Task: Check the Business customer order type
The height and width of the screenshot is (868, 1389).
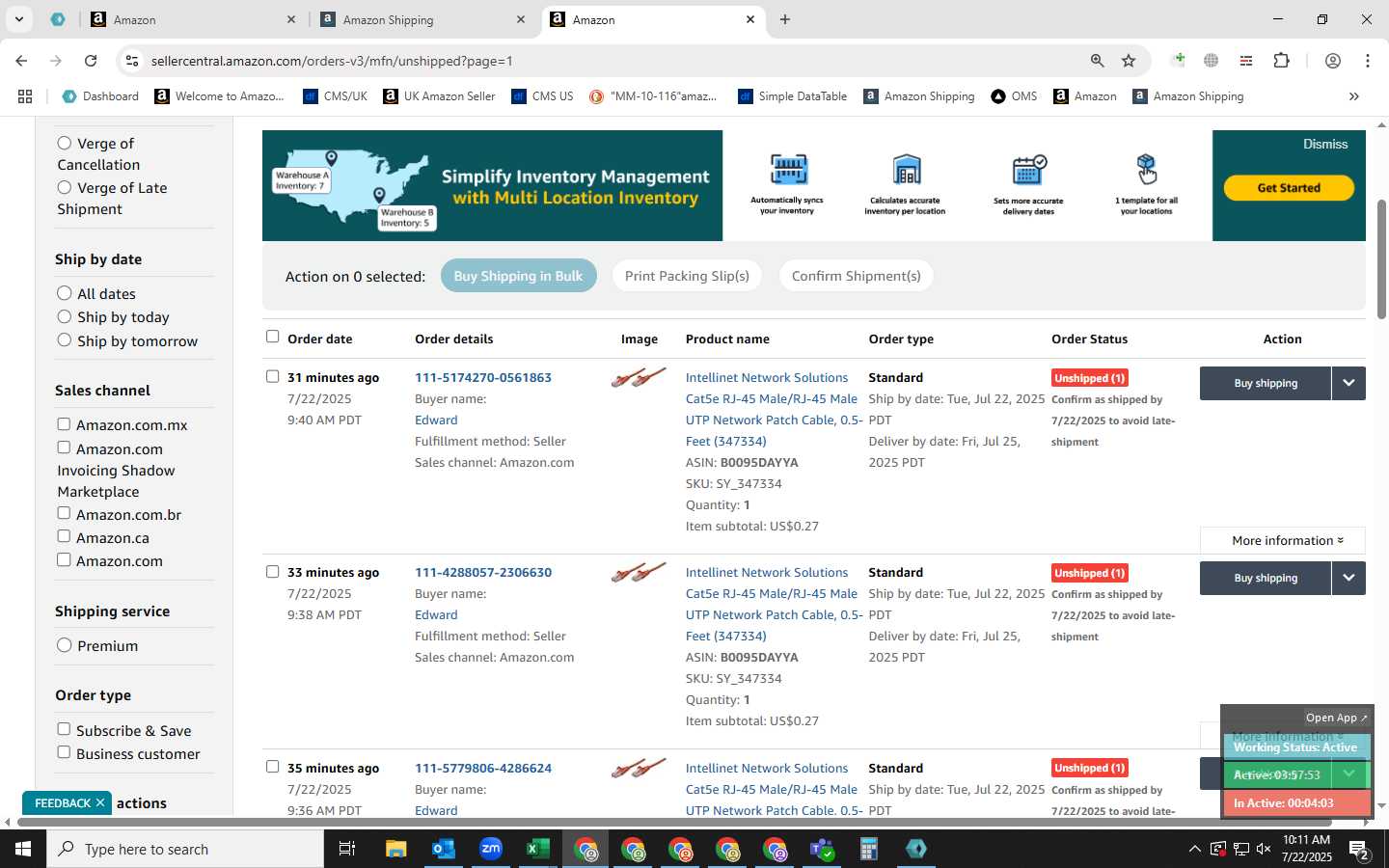Action: click(64, 752)
